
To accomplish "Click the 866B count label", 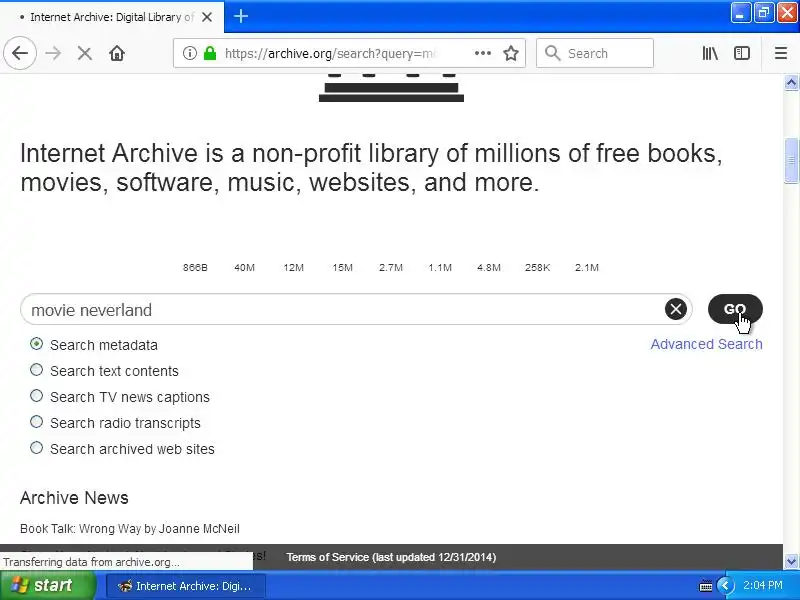I will point(195,267).
